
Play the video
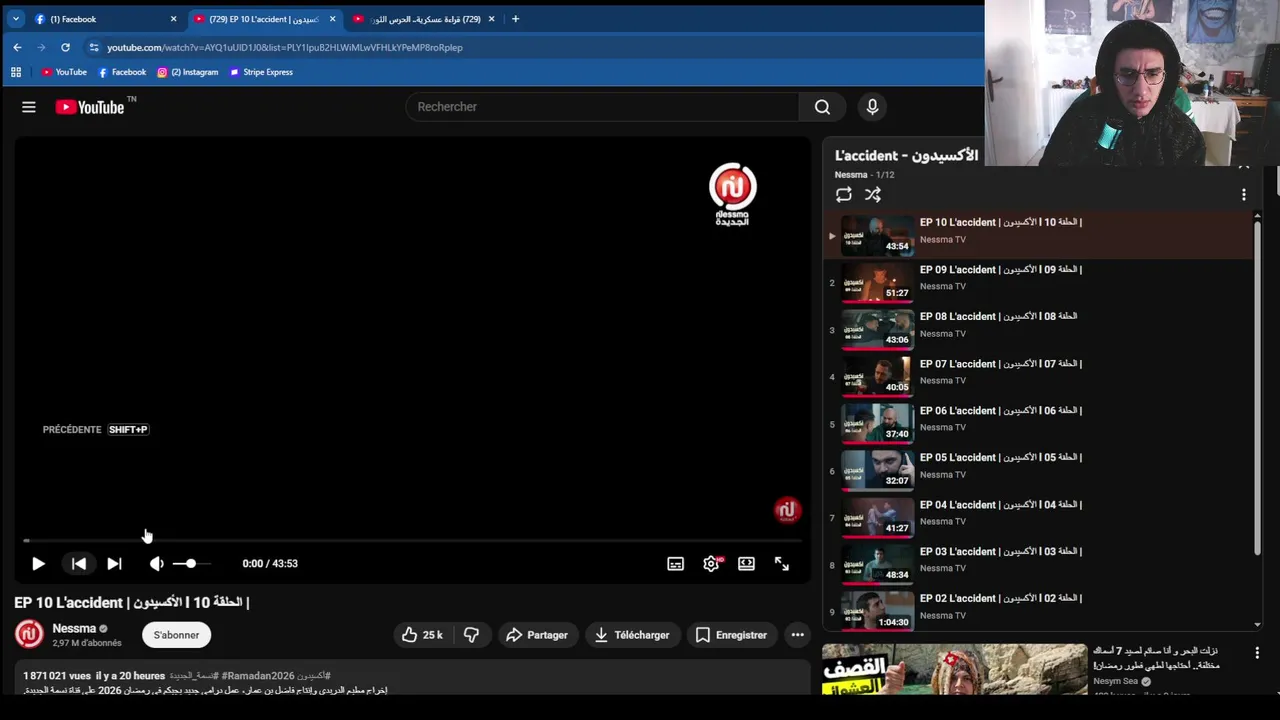coord(38,564)
